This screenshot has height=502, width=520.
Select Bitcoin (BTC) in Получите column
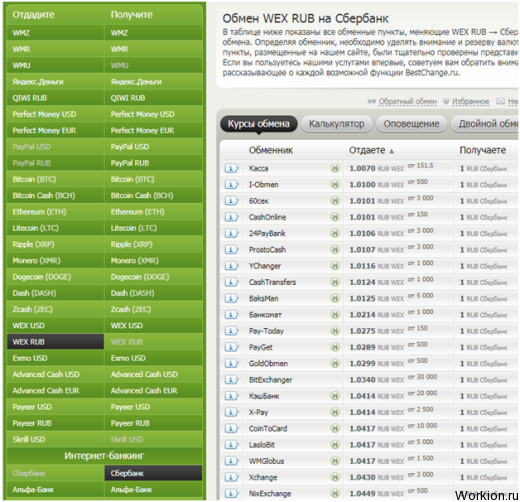153,179
